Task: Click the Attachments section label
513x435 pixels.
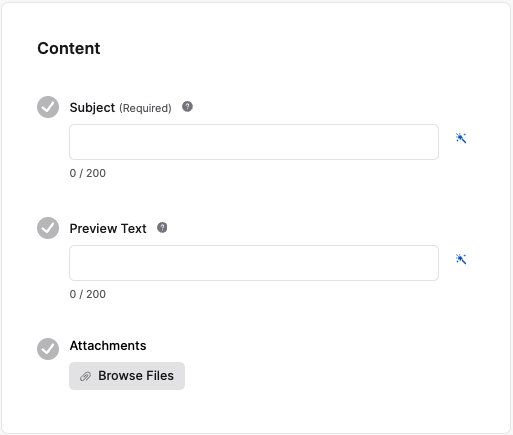Action: click(108, 346)
